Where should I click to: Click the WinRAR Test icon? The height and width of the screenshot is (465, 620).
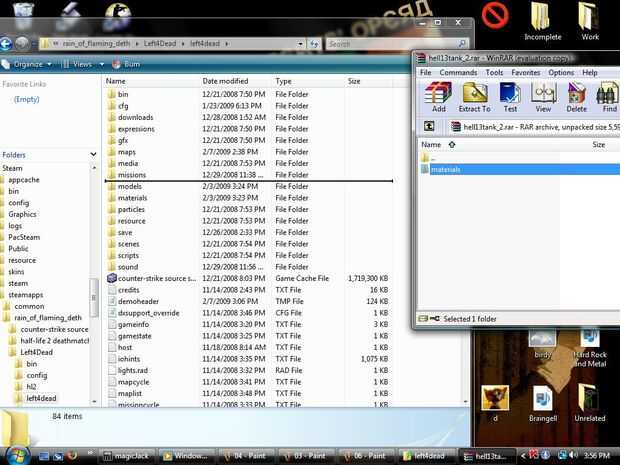click(x=510, y=97)
